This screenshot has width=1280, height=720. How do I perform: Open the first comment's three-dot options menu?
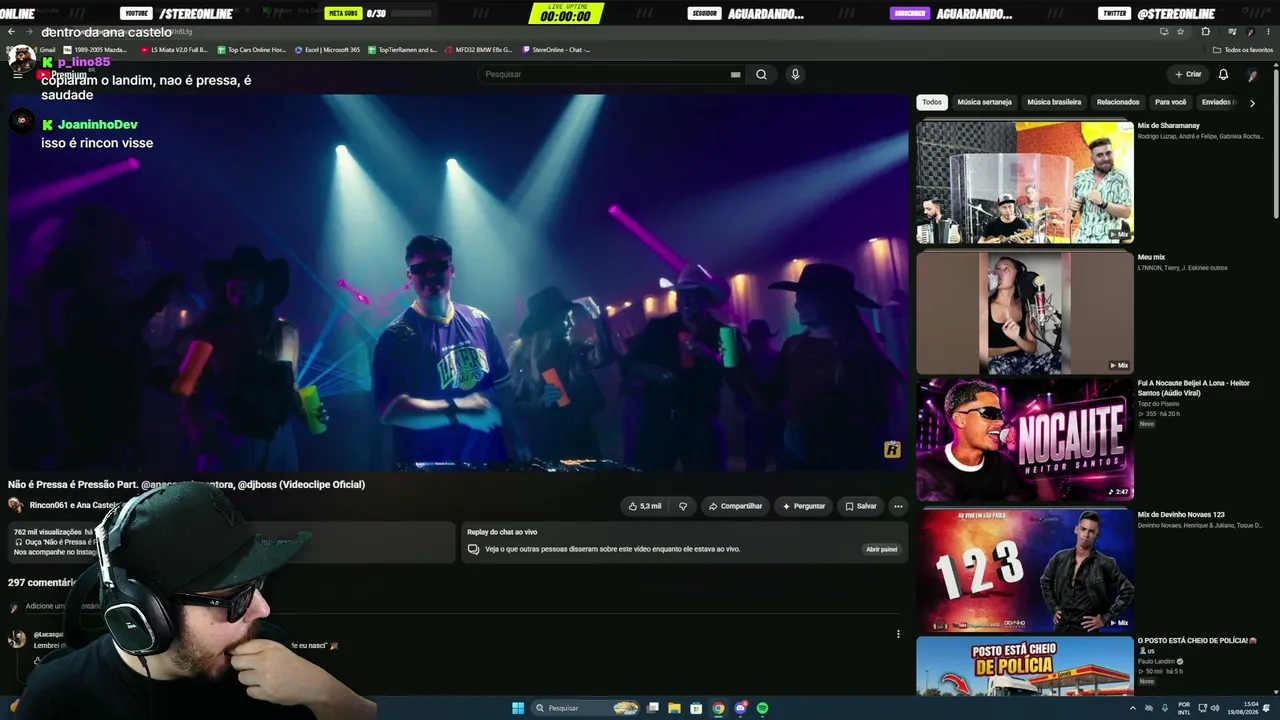coord(898,634)
